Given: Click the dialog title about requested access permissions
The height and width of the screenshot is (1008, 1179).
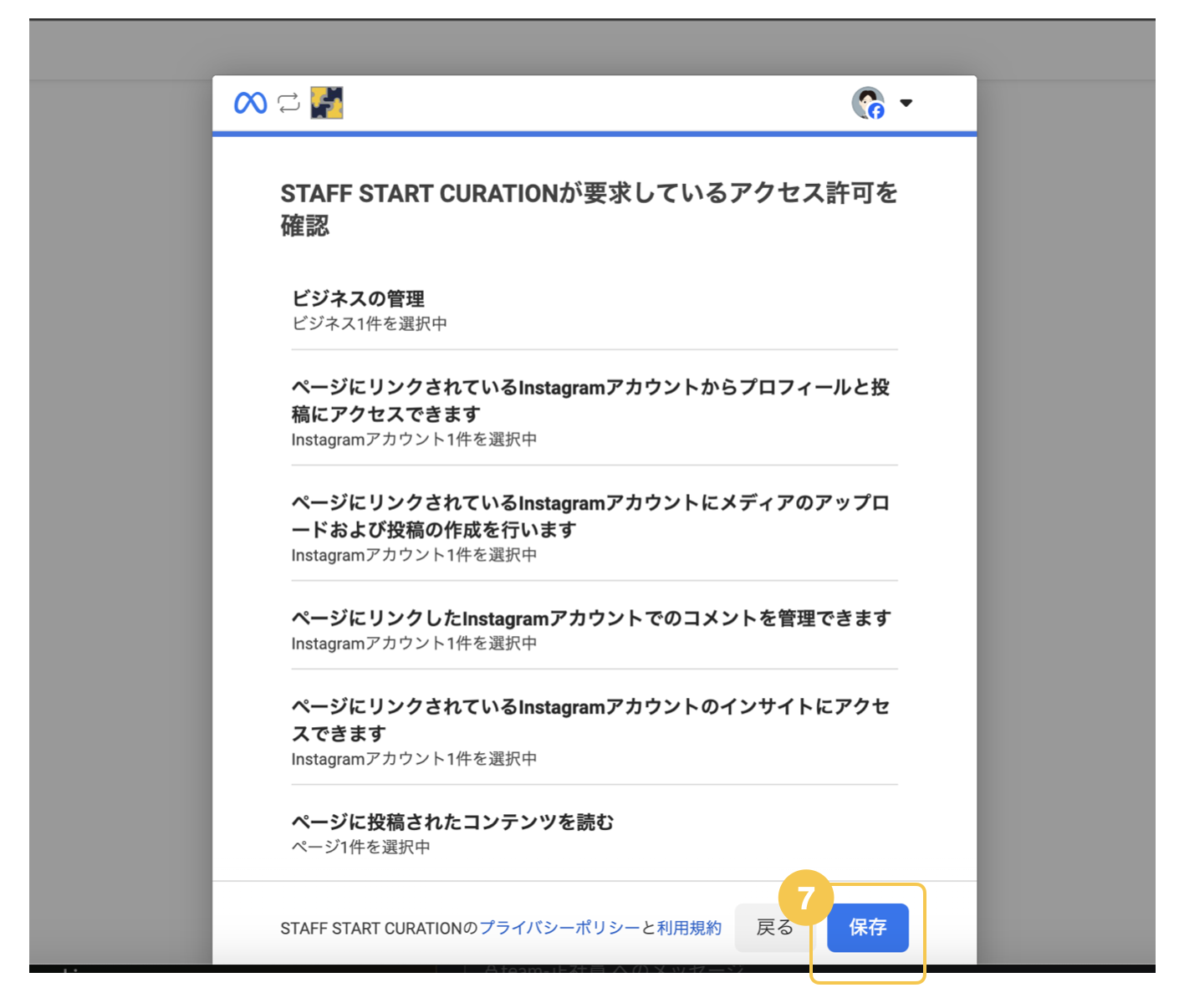Looking at the screenshot, I should pyautogui.click(x=589, y=209).
